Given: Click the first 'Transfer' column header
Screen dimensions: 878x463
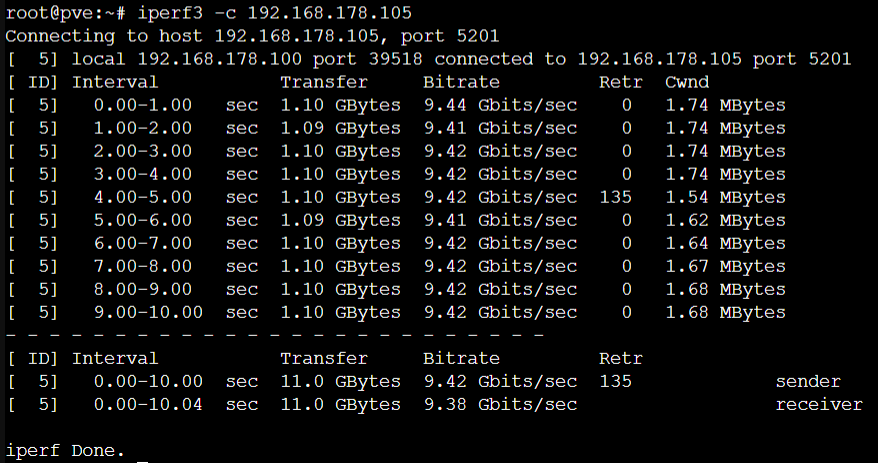Looking at the screenshot, I should pos(324,82).
